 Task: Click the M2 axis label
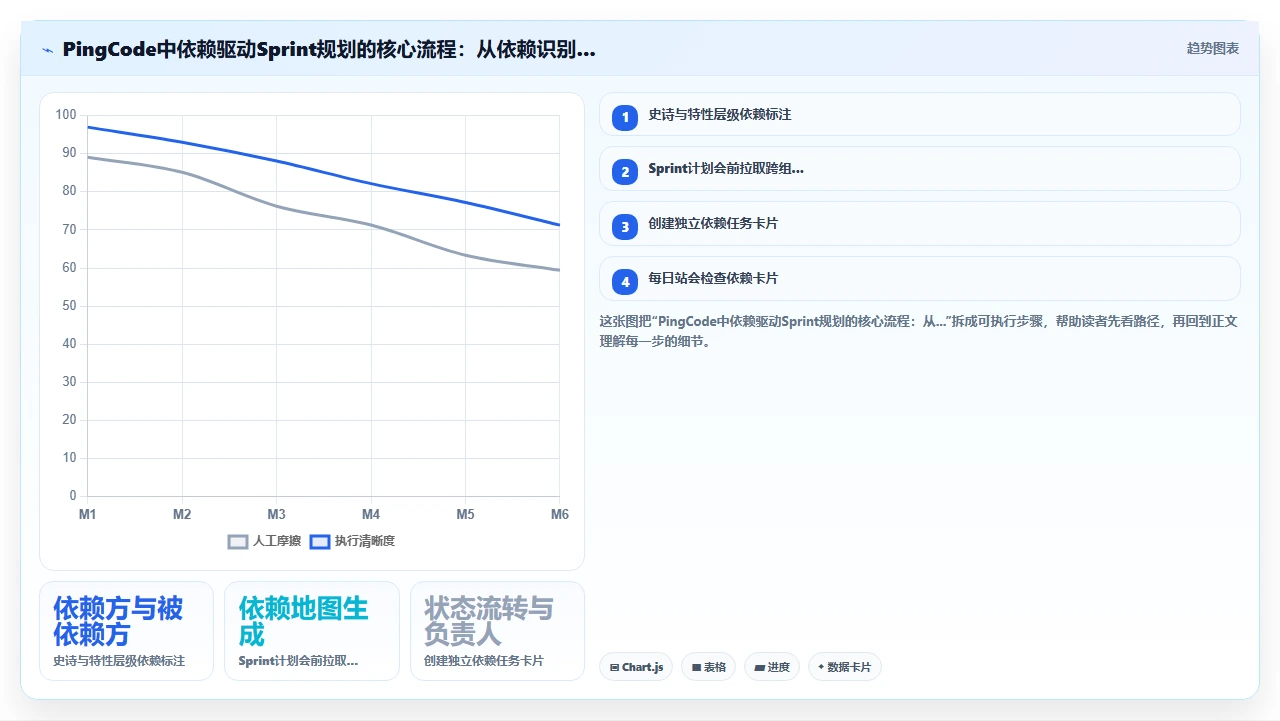pyautogui.click(x=182, y=514)
